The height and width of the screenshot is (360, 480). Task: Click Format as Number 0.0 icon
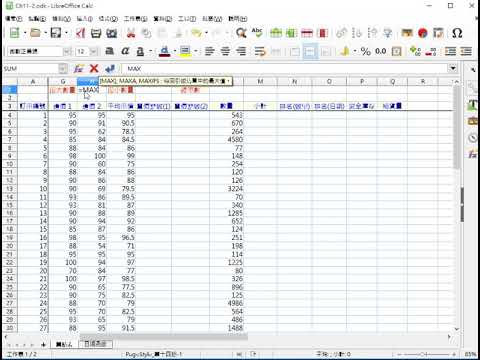click(x=381, y=51)
